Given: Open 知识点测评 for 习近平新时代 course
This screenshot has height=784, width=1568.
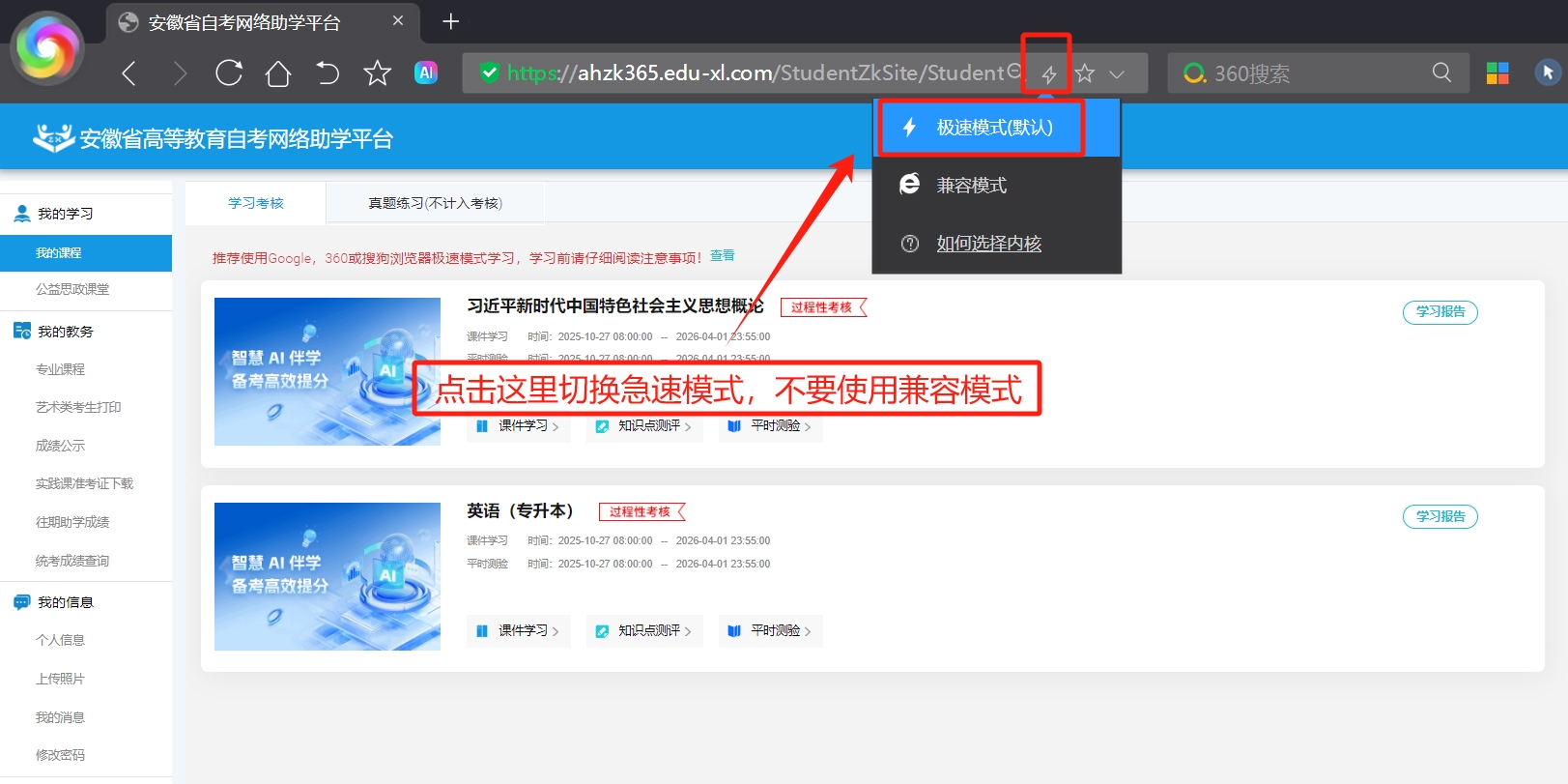Looking at the screenshot, I should pos(644,426).
